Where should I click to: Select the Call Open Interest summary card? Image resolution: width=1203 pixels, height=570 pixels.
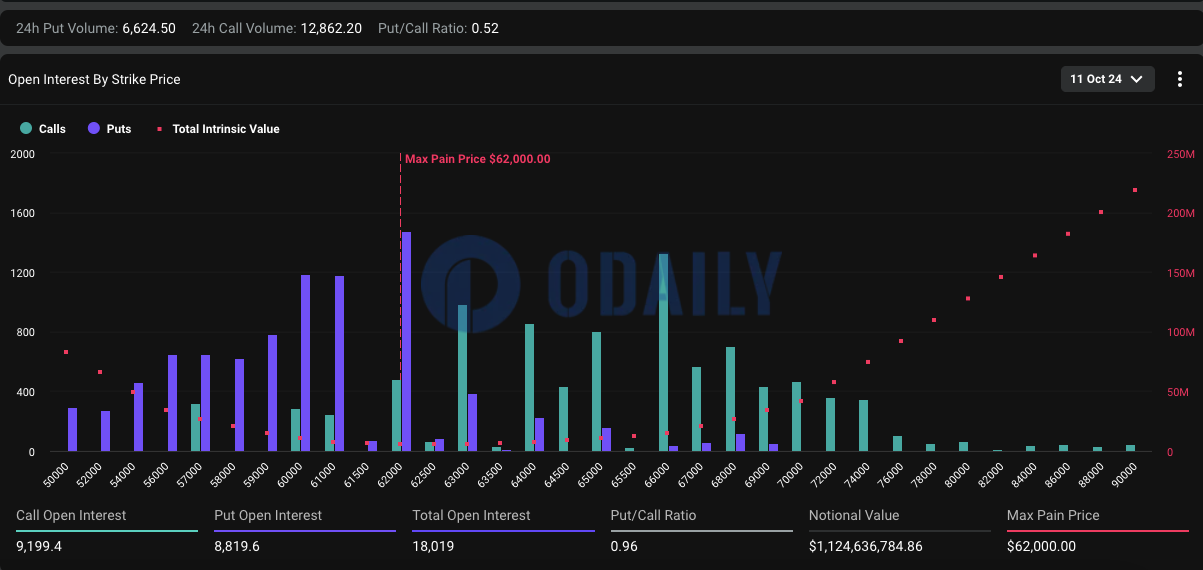tap(107, 531)
